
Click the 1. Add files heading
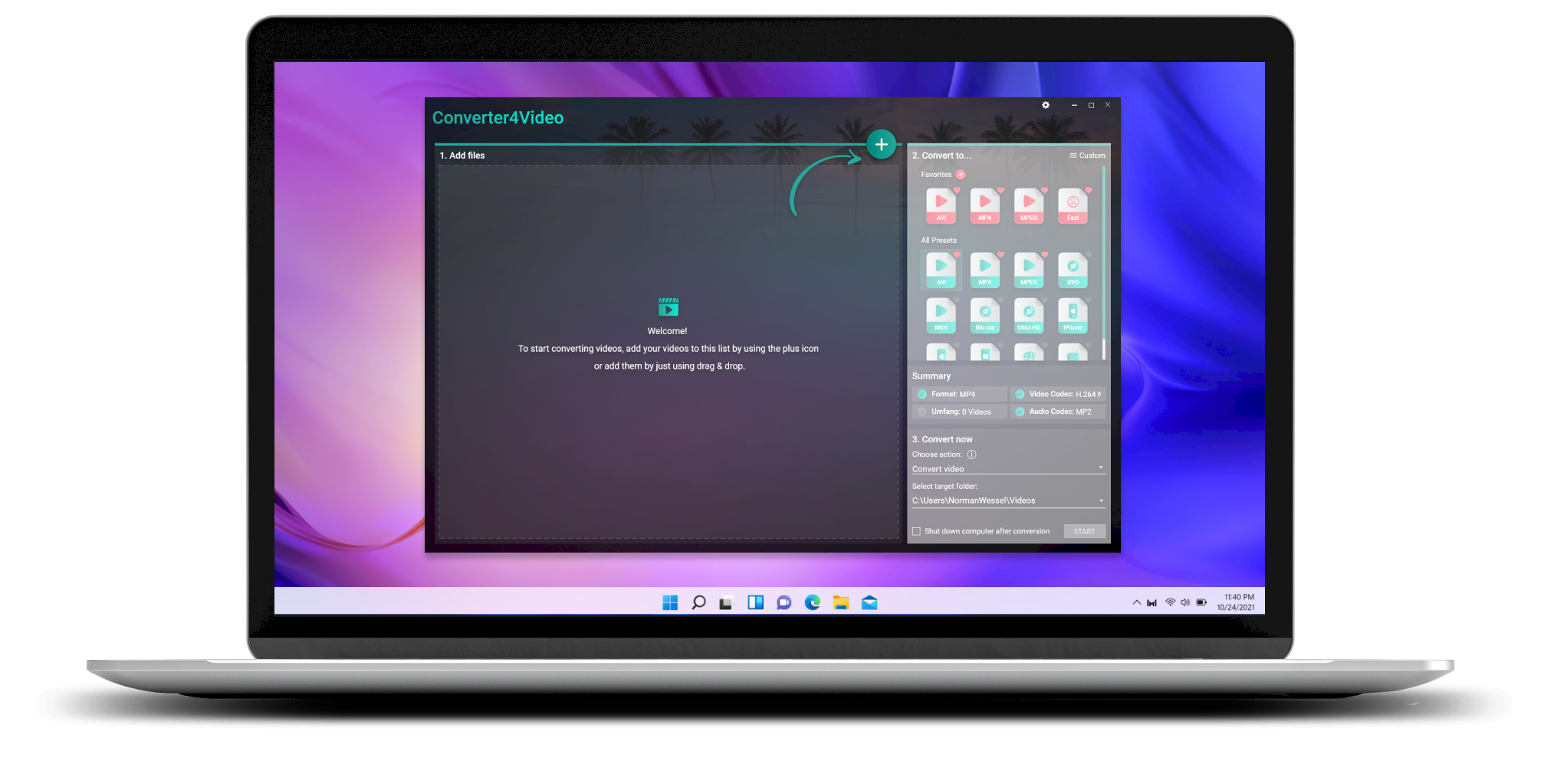tap(462, 156)
